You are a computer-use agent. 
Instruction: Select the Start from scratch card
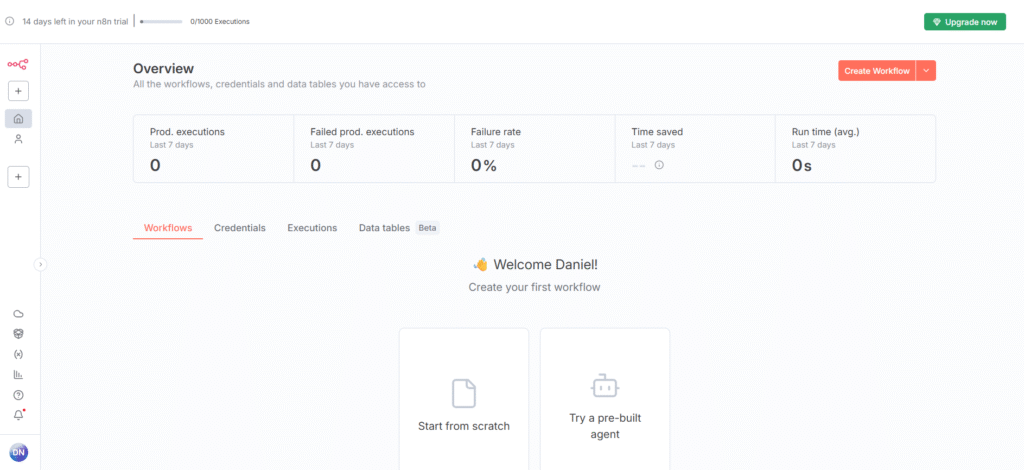point(464,400)
